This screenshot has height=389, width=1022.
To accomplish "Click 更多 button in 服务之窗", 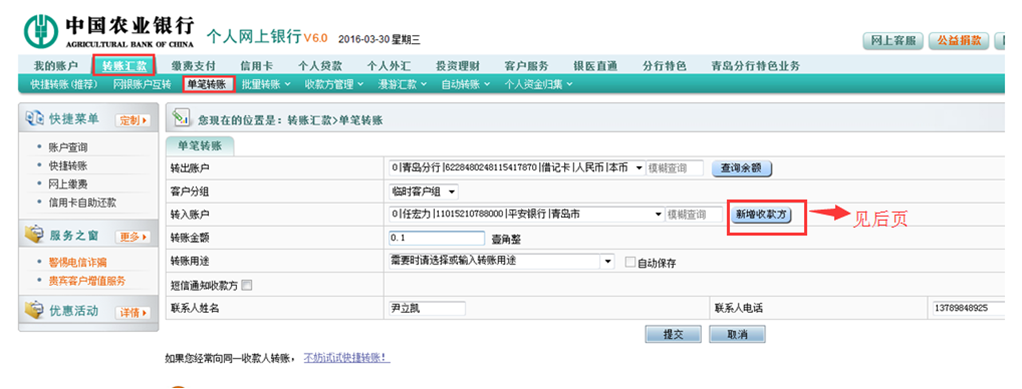I will click(x=133, y=237).
